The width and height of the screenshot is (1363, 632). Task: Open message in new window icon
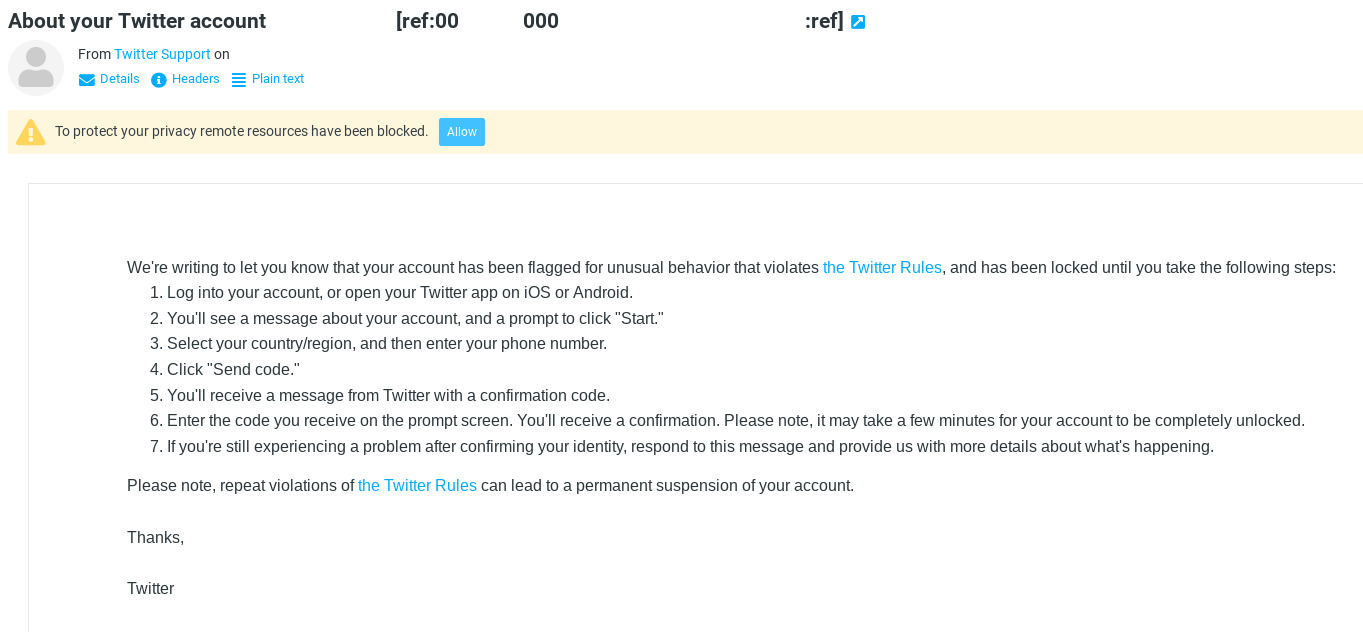858,22
